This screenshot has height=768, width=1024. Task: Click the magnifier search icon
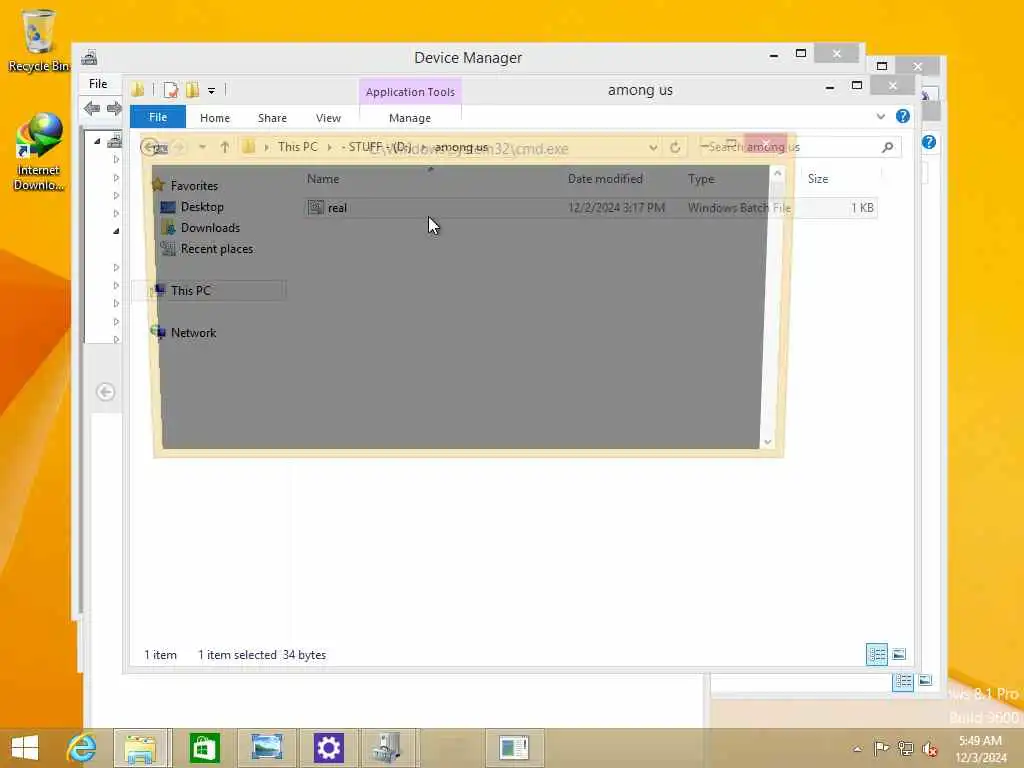click(888, 147)
